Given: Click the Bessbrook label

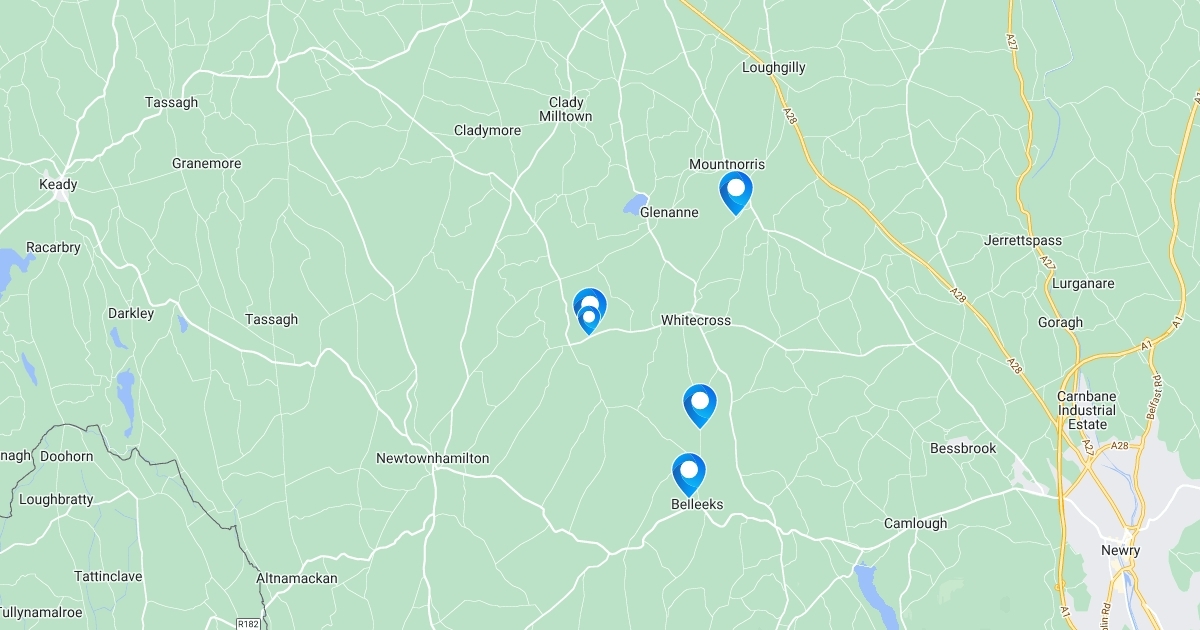Looking at the screenshot, I should (963, 448).
